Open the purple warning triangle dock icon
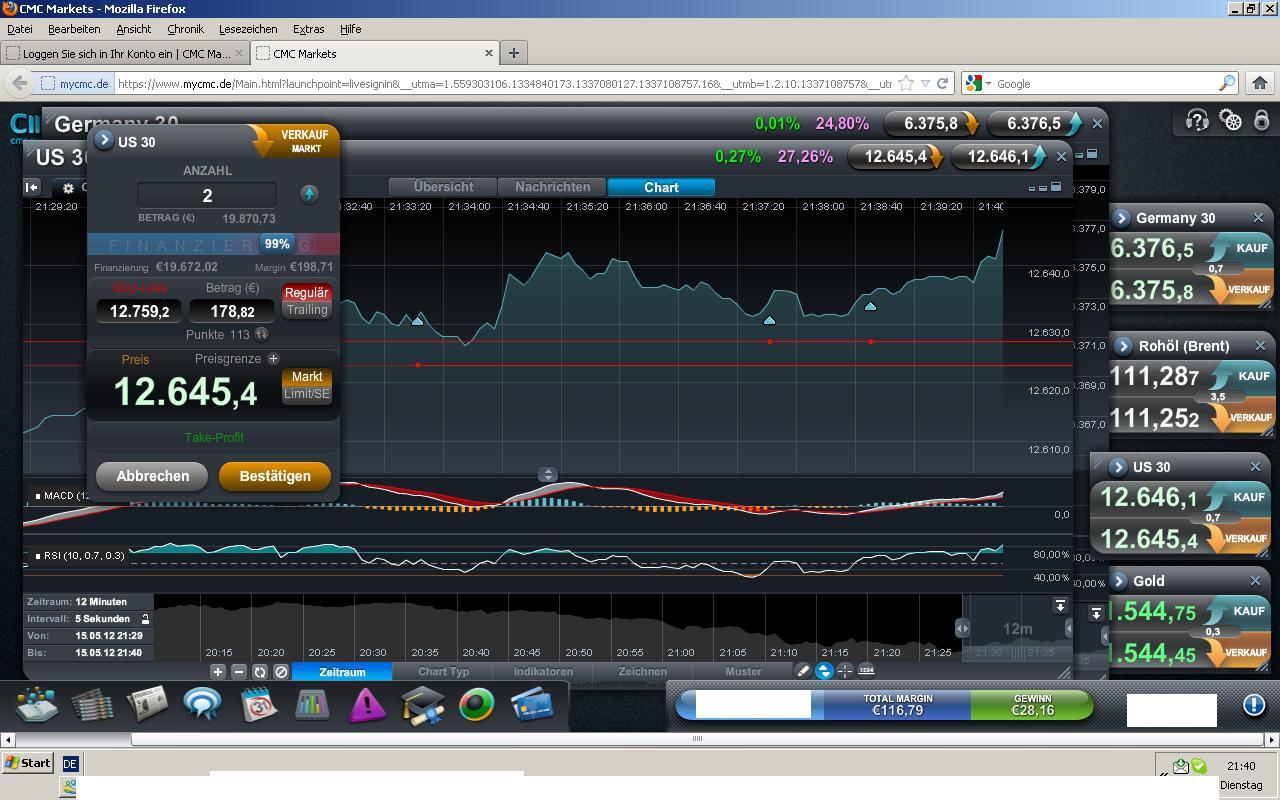Viewport: 1280px width, 800px height. [x=367, y=705]
